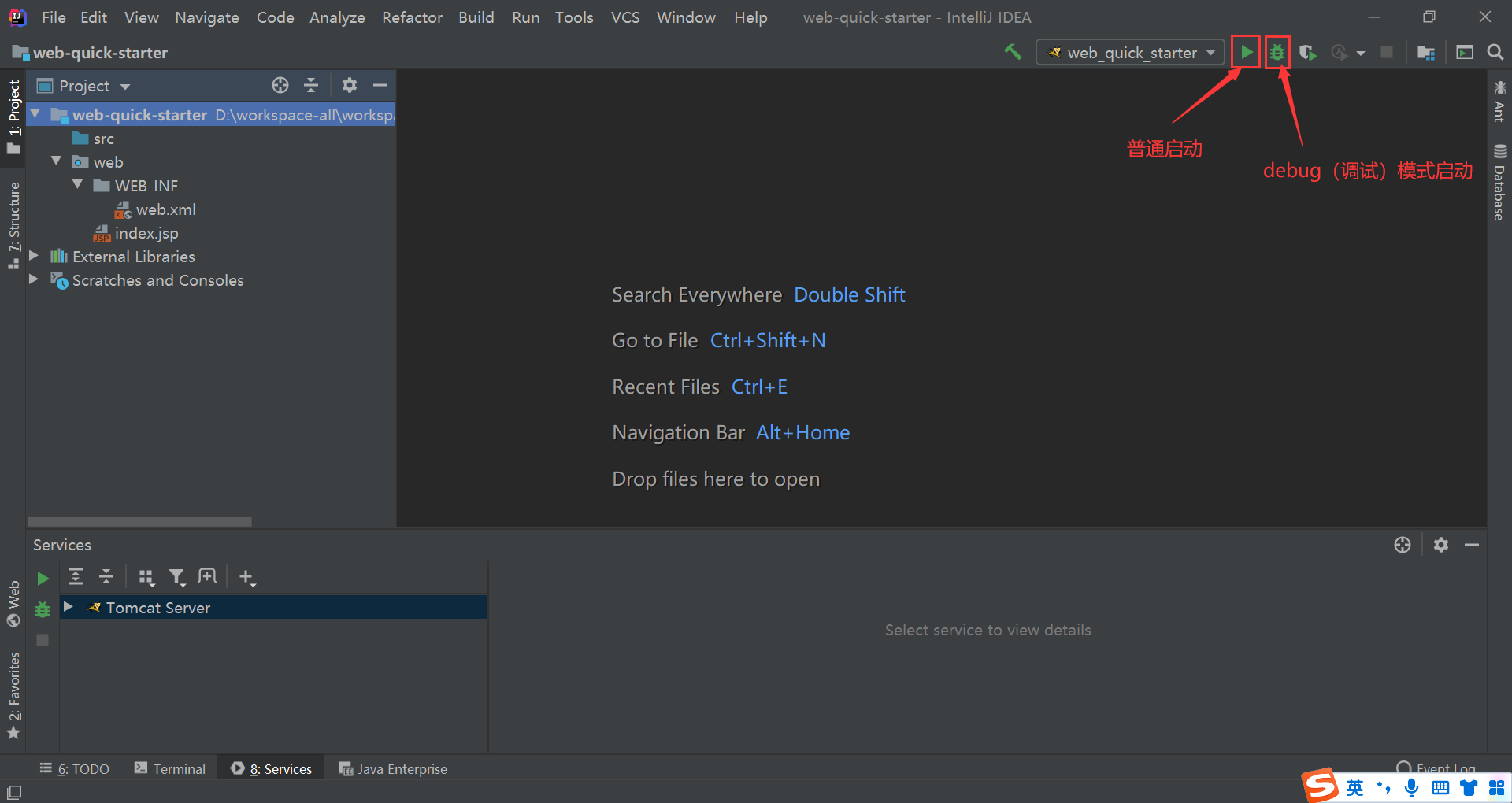Collapse all services icon
Image resolution: width=1512 pixels, height=803 pixels.
coord(106,576)
